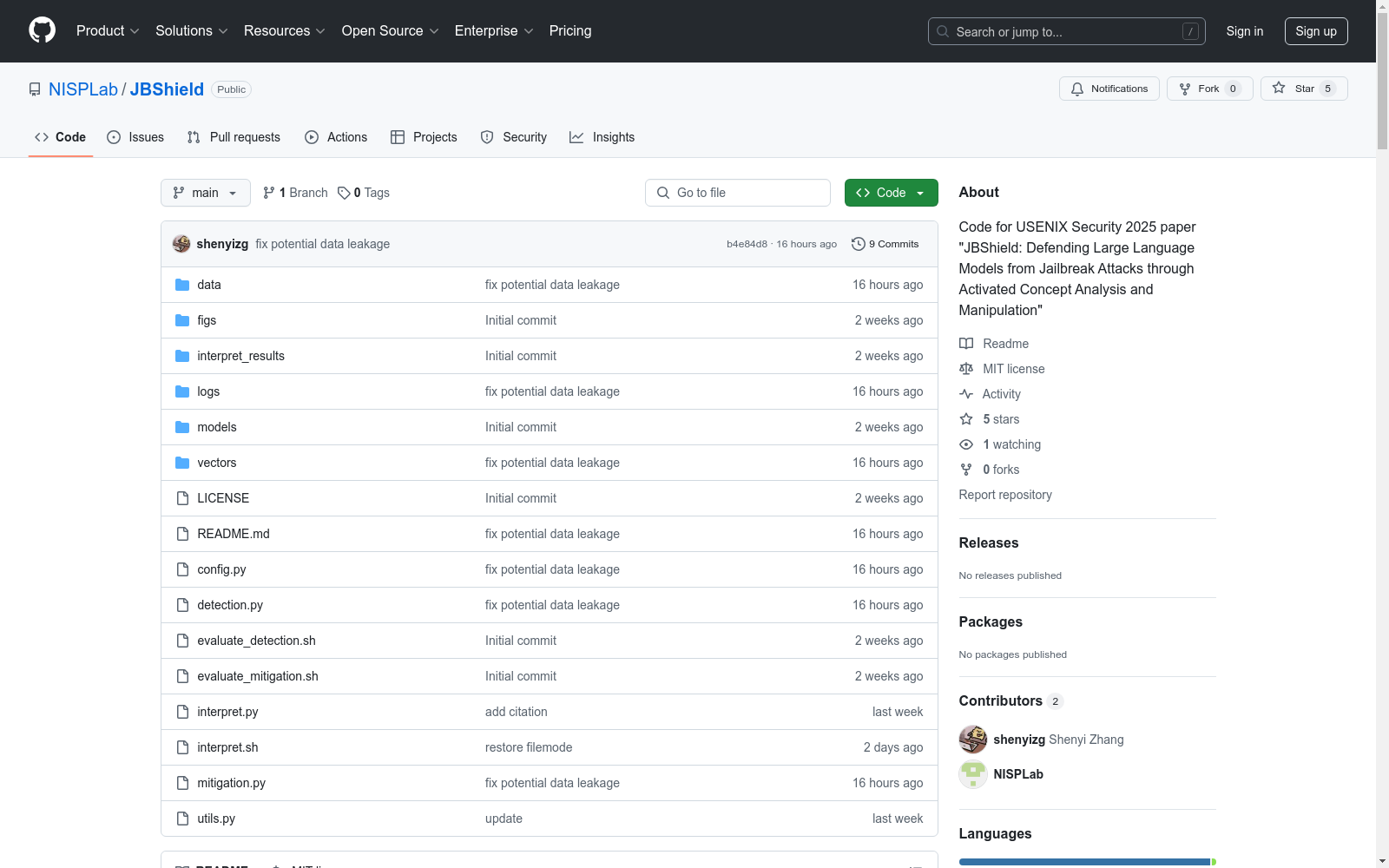1389x868 pixels.
Task: Click the JBShield repository name link
Action: click(167, 89)
